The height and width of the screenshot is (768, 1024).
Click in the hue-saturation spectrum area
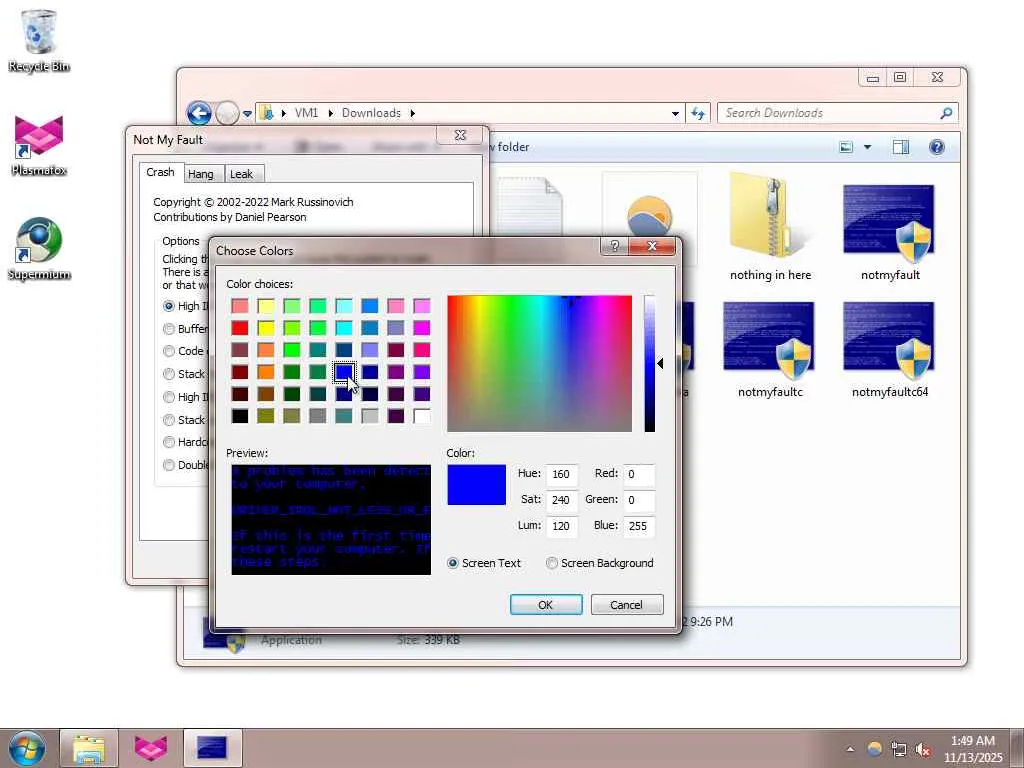(x=539, y=363)
